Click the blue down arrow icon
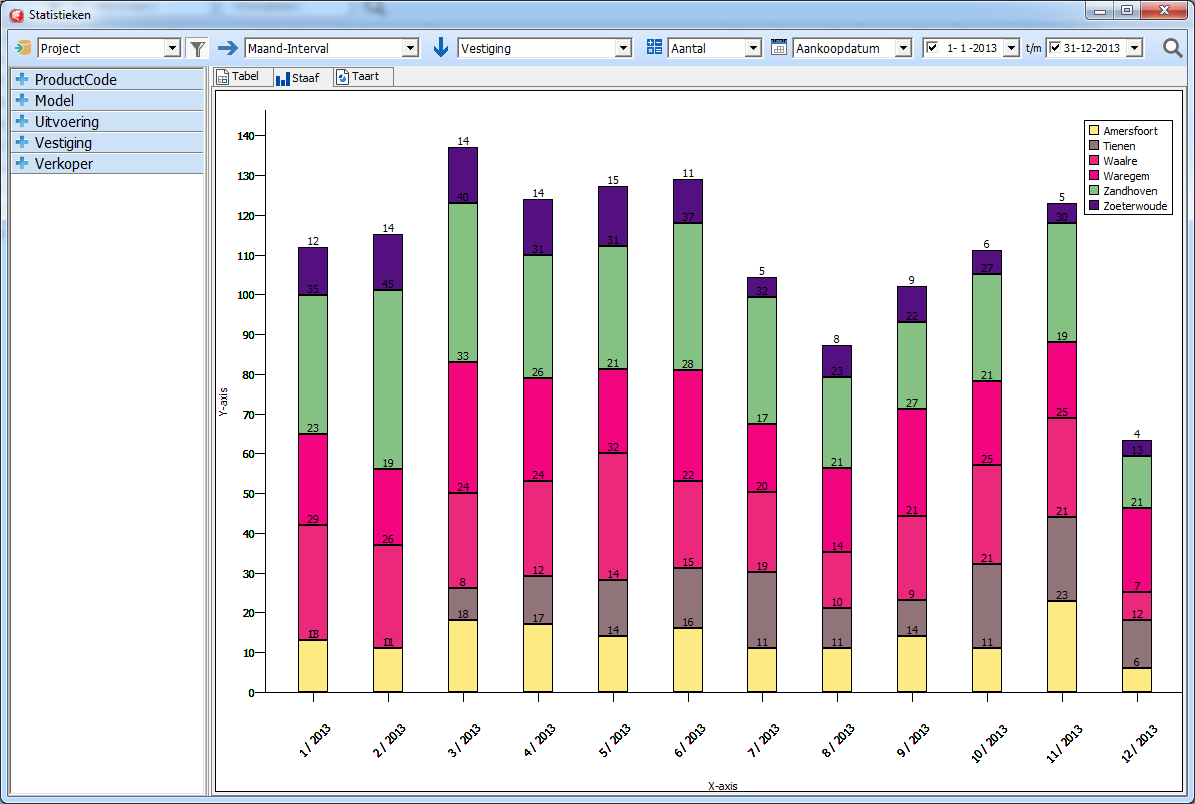The height and width of the screenshot is (804, 1195). tap(441, 48)
